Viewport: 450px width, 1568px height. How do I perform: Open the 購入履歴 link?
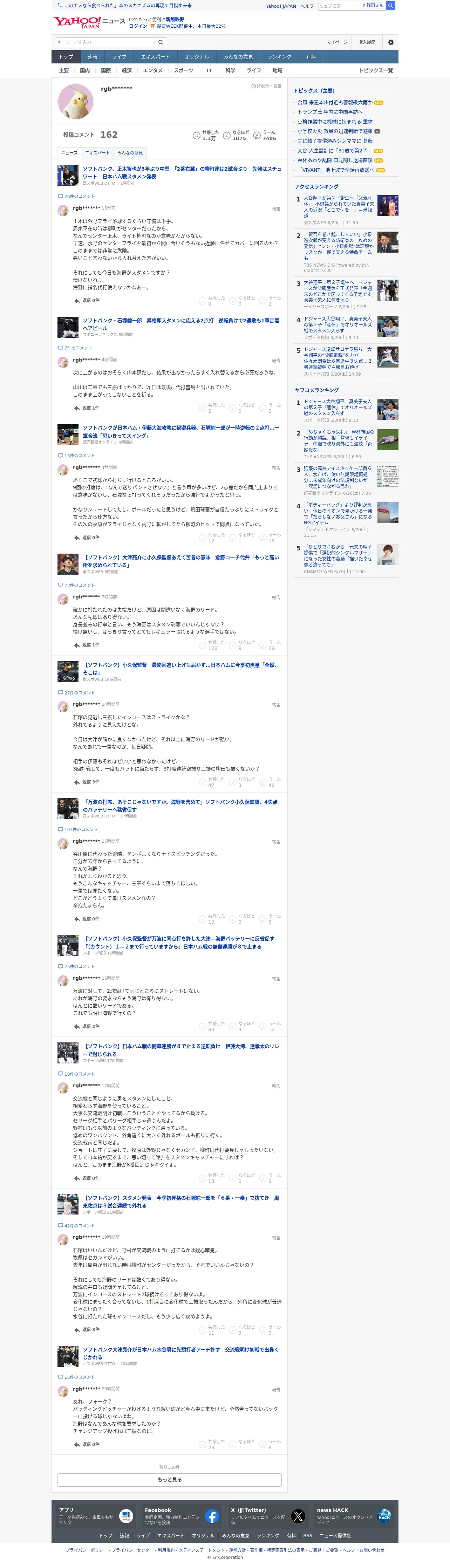point(367,42)
